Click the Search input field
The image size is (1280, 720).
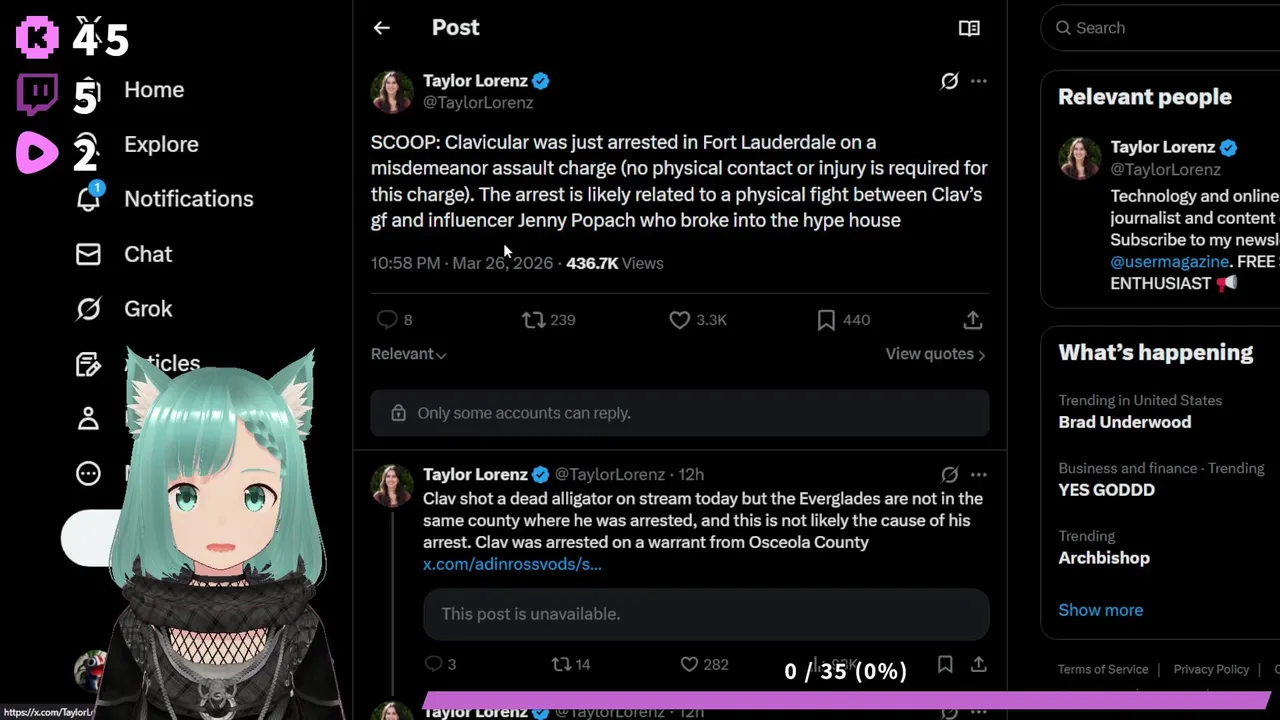pyautogui.click(x=1165, y=28)
